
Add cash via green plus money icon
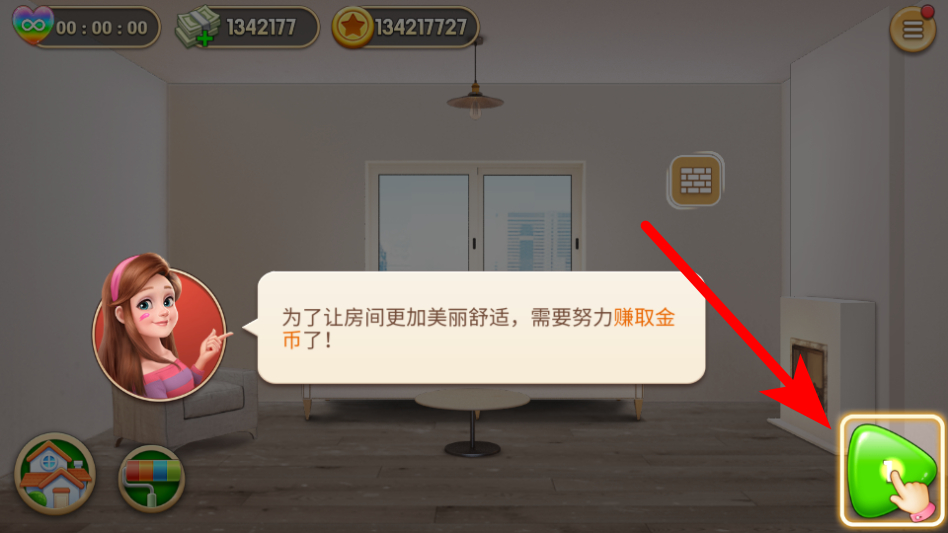(x=198, y=27)
